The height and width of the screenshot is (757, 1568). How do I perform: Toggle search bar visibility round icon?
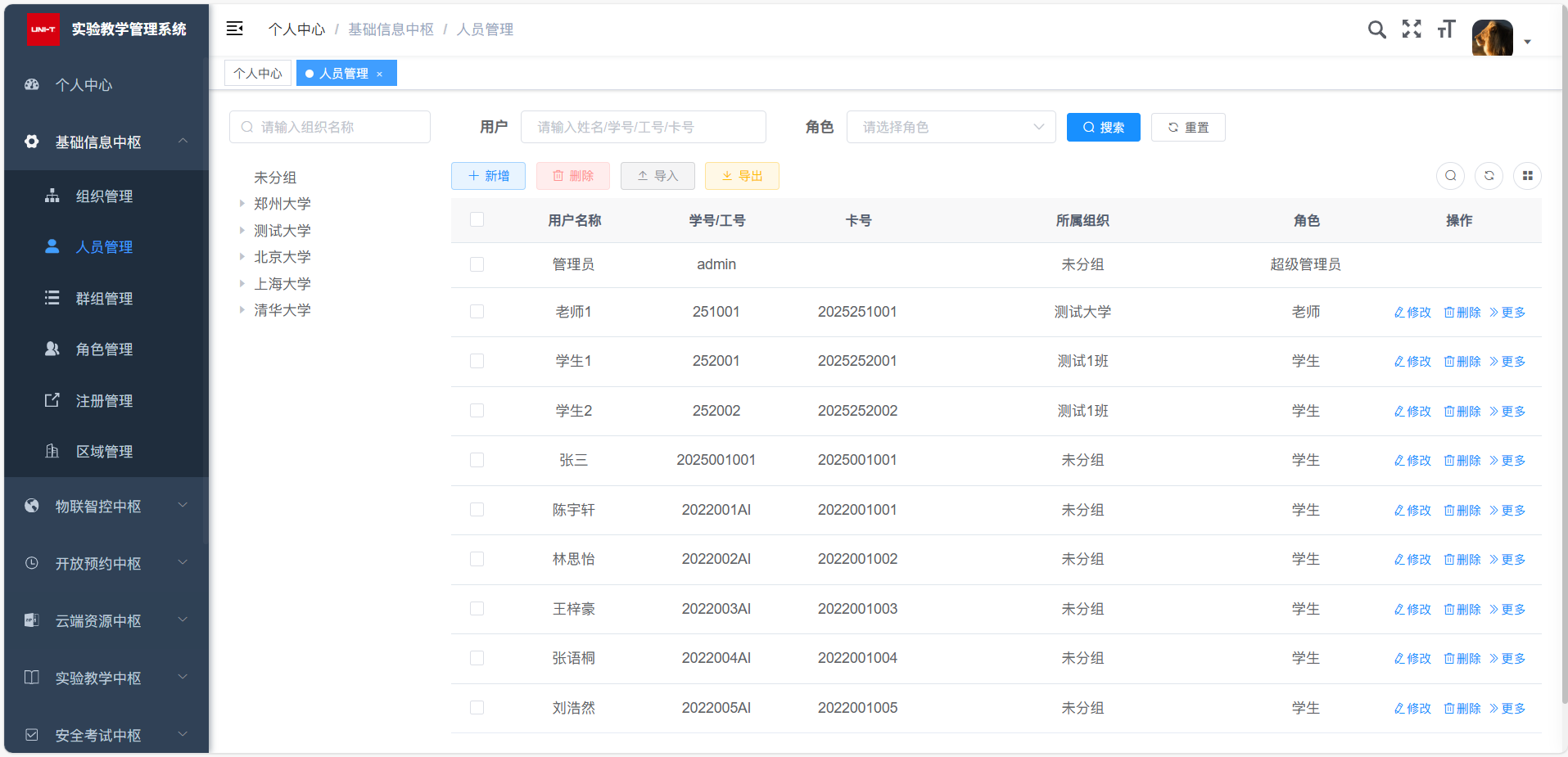coord(1450,176)
